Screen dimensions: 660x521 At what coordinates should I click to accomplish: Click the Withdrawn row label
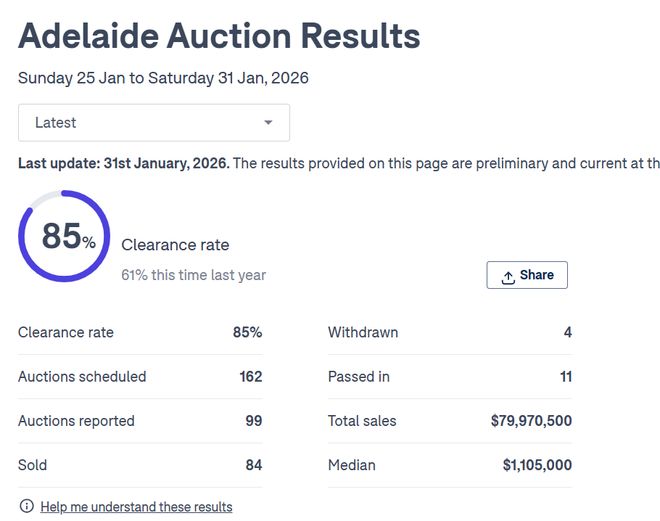pos(363,332)
